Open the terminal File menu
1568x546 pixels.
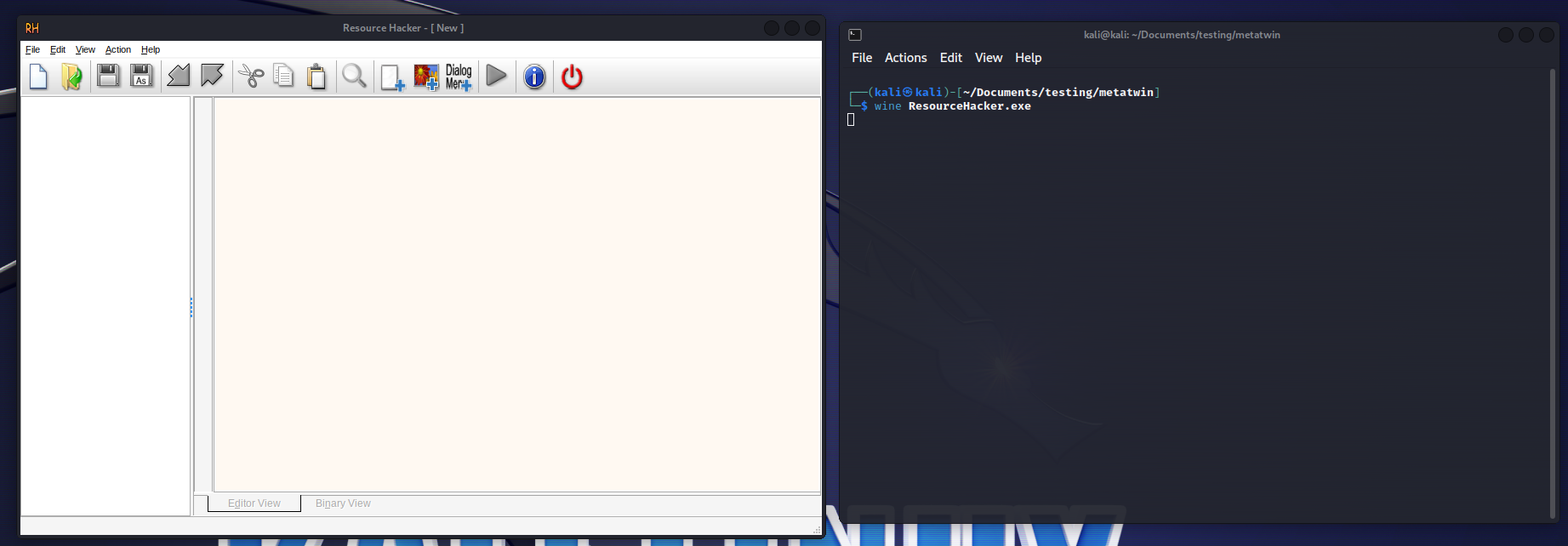point(862,58)
